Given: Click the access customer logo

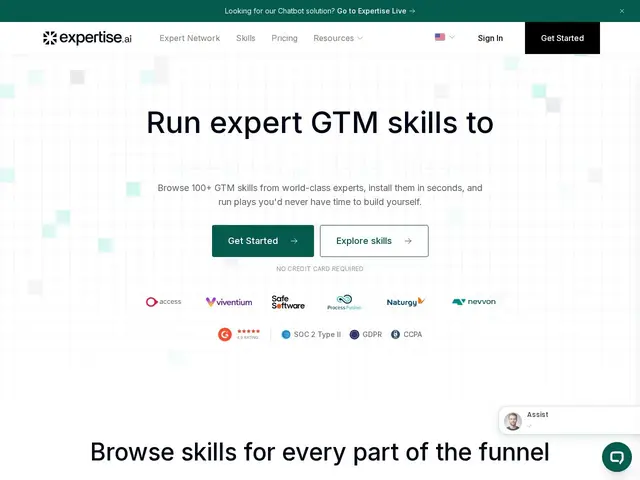Looking at the screenshot, I should coord(164,302).
